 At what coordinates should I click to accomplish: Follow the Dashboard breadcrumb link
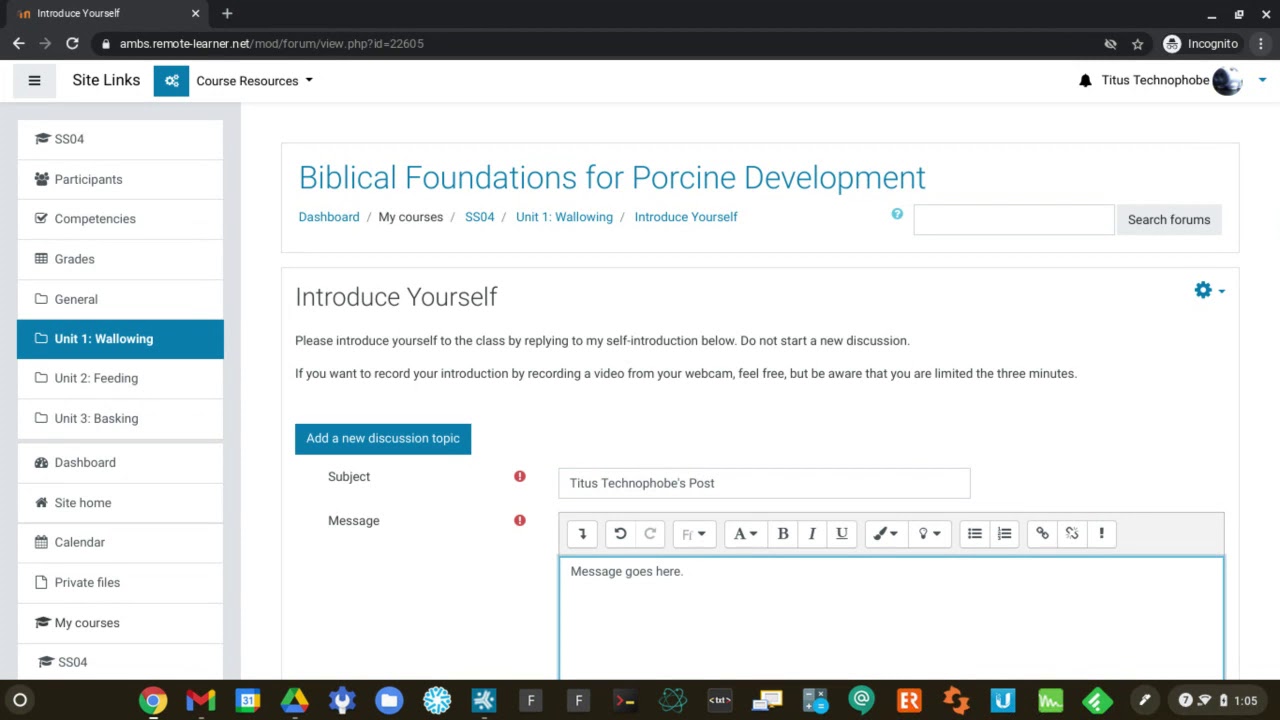click(329, 217)
